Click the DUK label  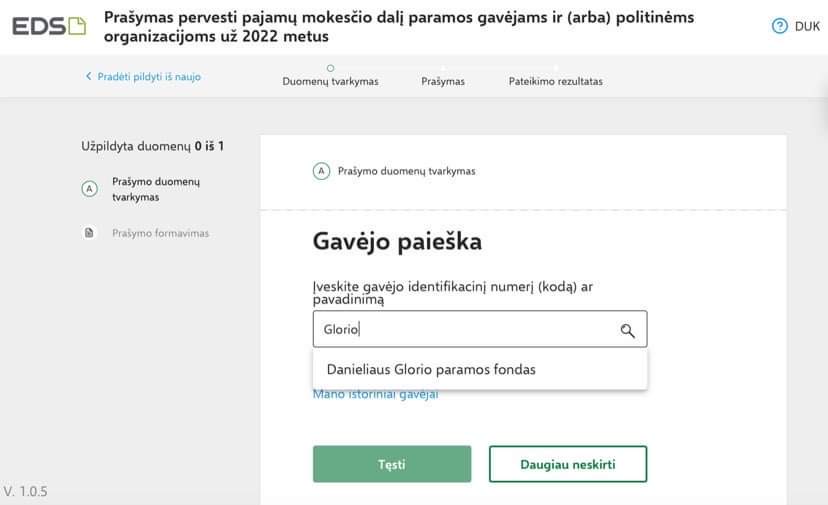[x=807, y=27]
